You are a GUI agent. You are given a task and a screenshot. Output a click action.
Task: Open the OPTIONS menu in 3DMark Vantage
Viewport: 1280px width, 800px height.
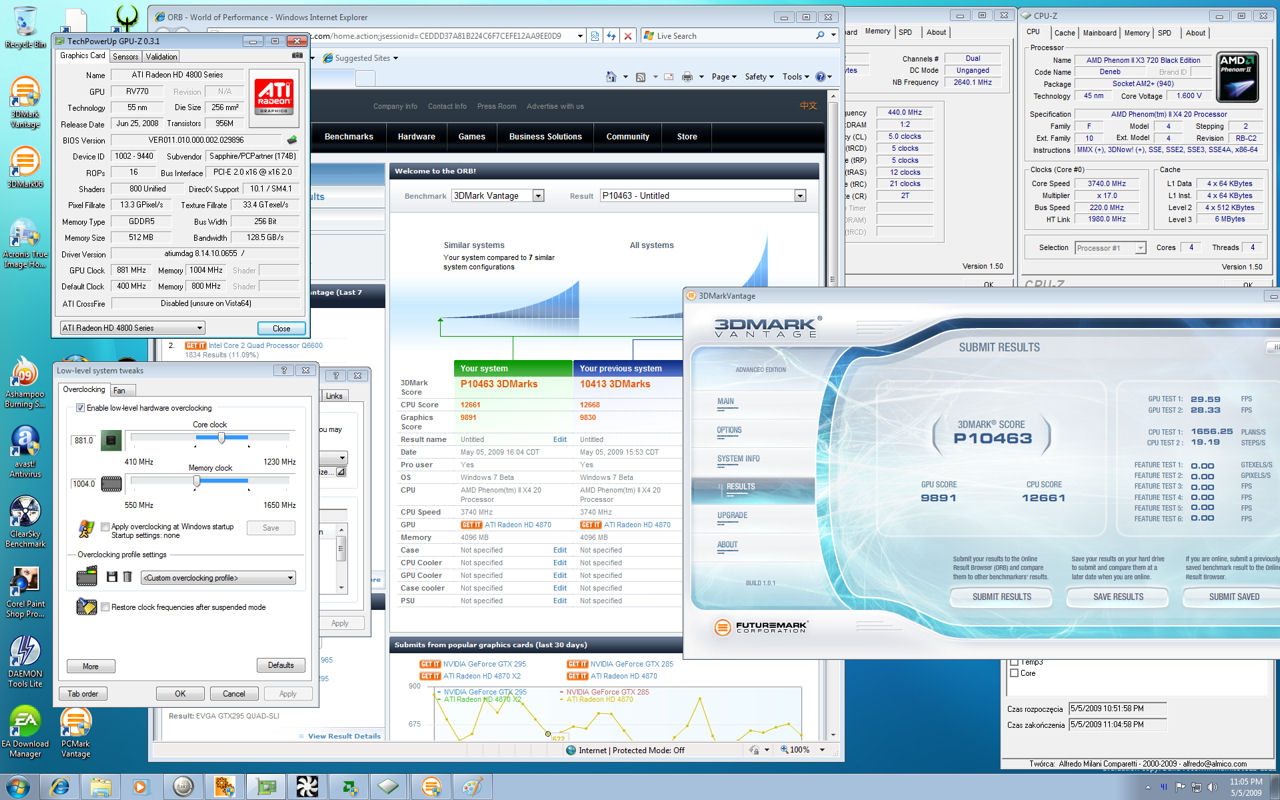click(729, 430)
